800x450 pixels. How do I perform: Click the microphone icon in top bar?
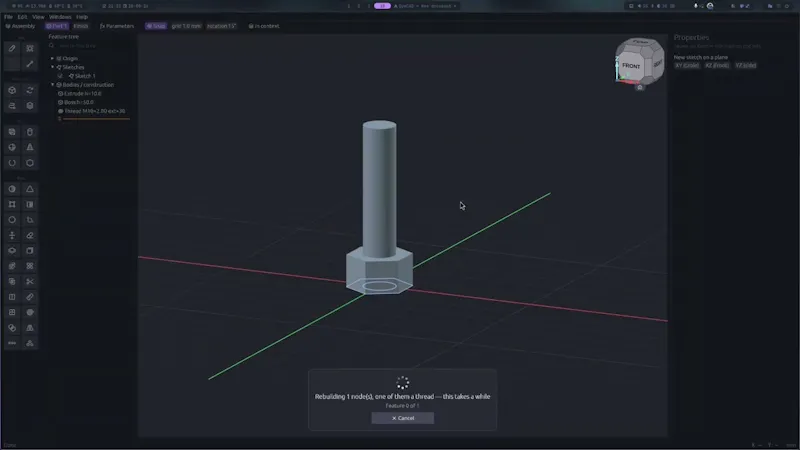695,6
